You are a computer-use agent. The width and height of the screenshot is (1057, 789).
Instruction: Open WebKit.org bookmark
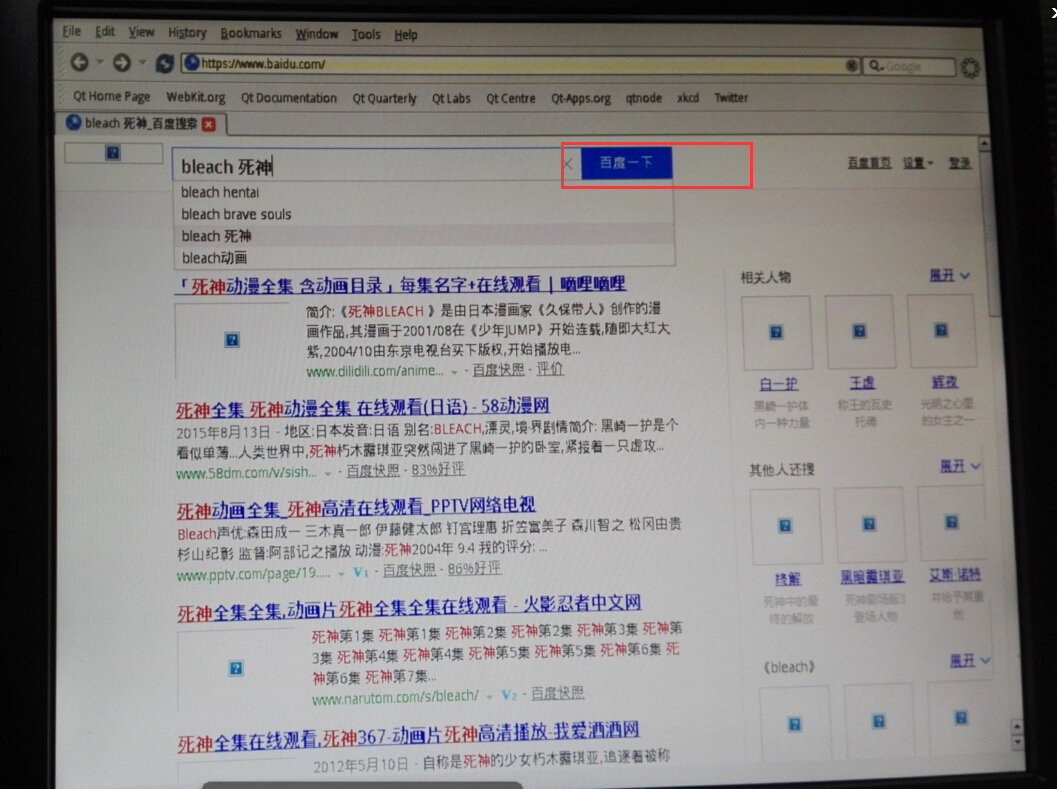pyautogui.click(x=195, y=97)
